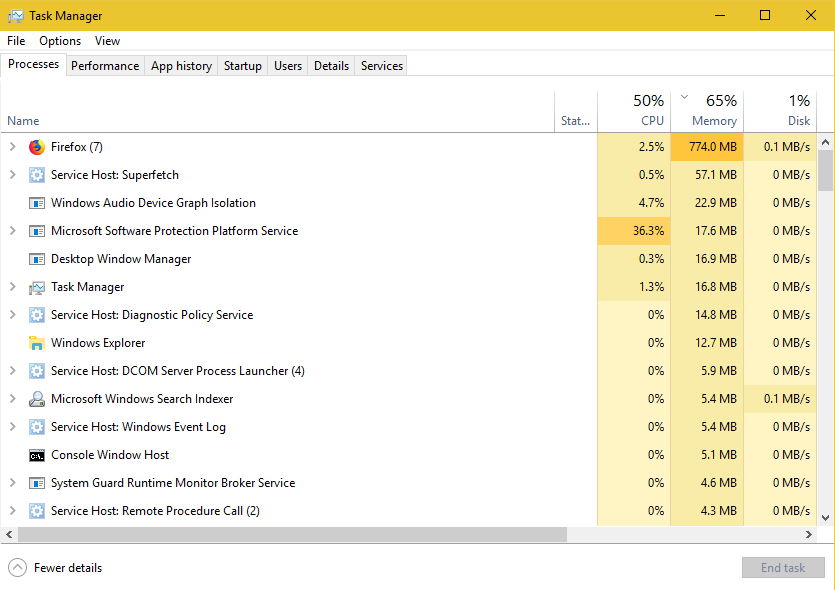The width and height of the screenshot is (835, 590).
Task: Click the Windows Event Log gear icon
Action: 37,427
